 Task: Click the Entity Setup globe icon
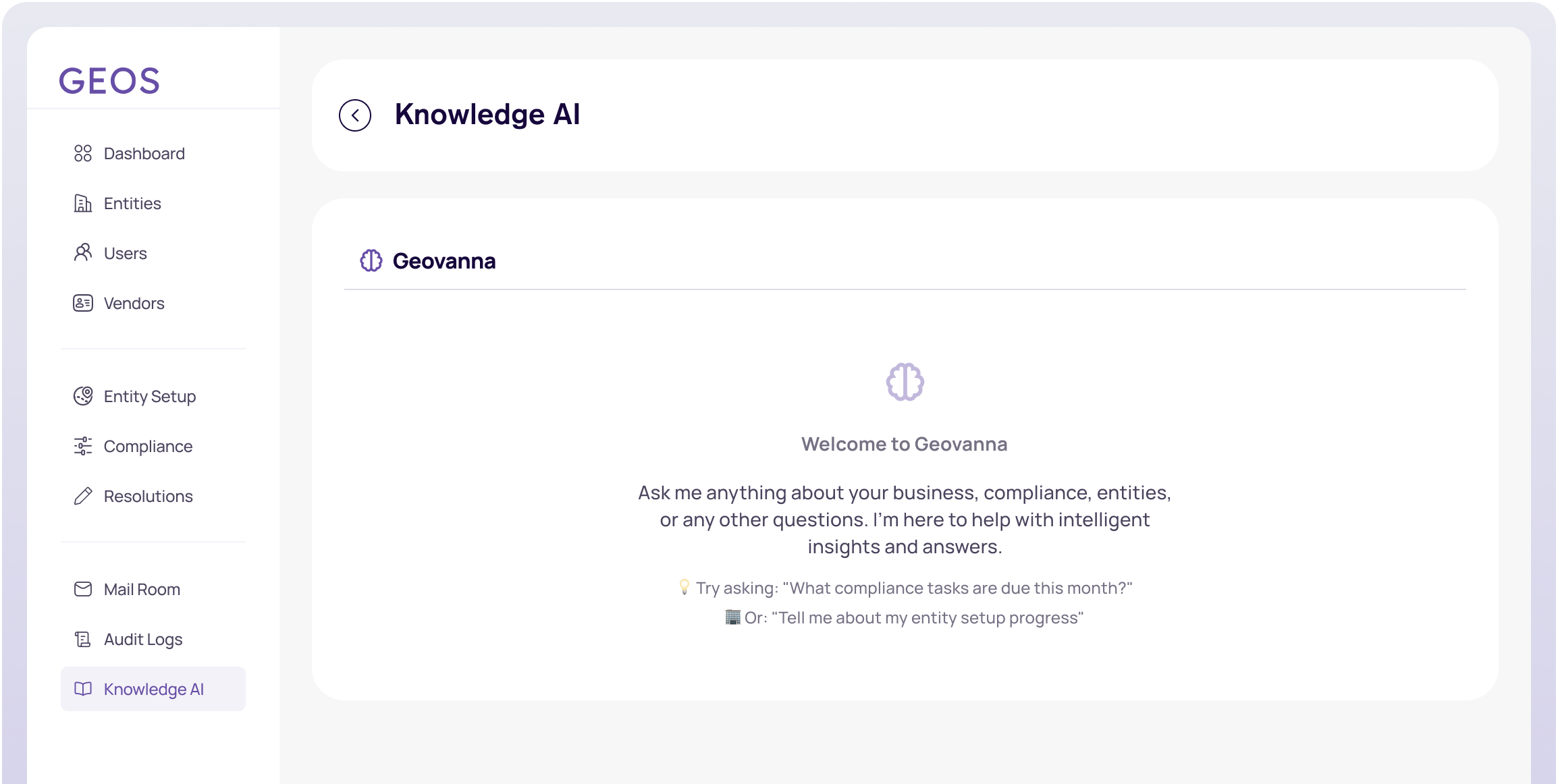click(83, 396)
